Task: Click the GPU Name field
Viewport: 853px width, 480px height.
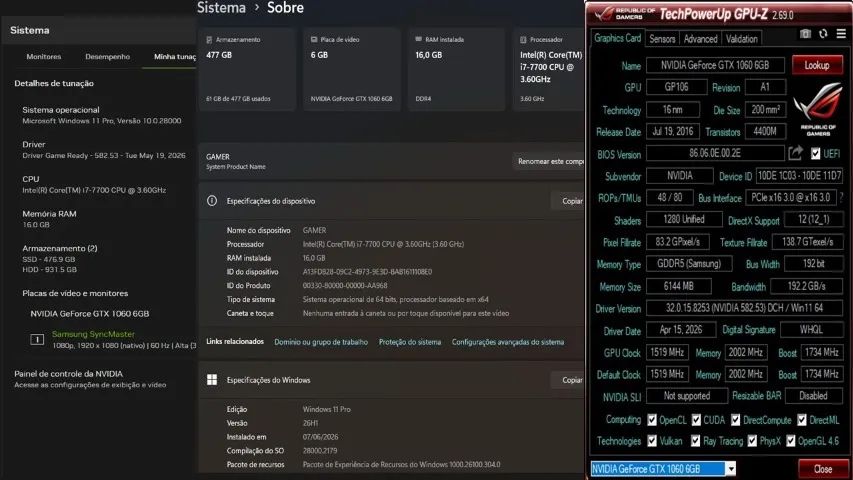Action: (715, 65)
